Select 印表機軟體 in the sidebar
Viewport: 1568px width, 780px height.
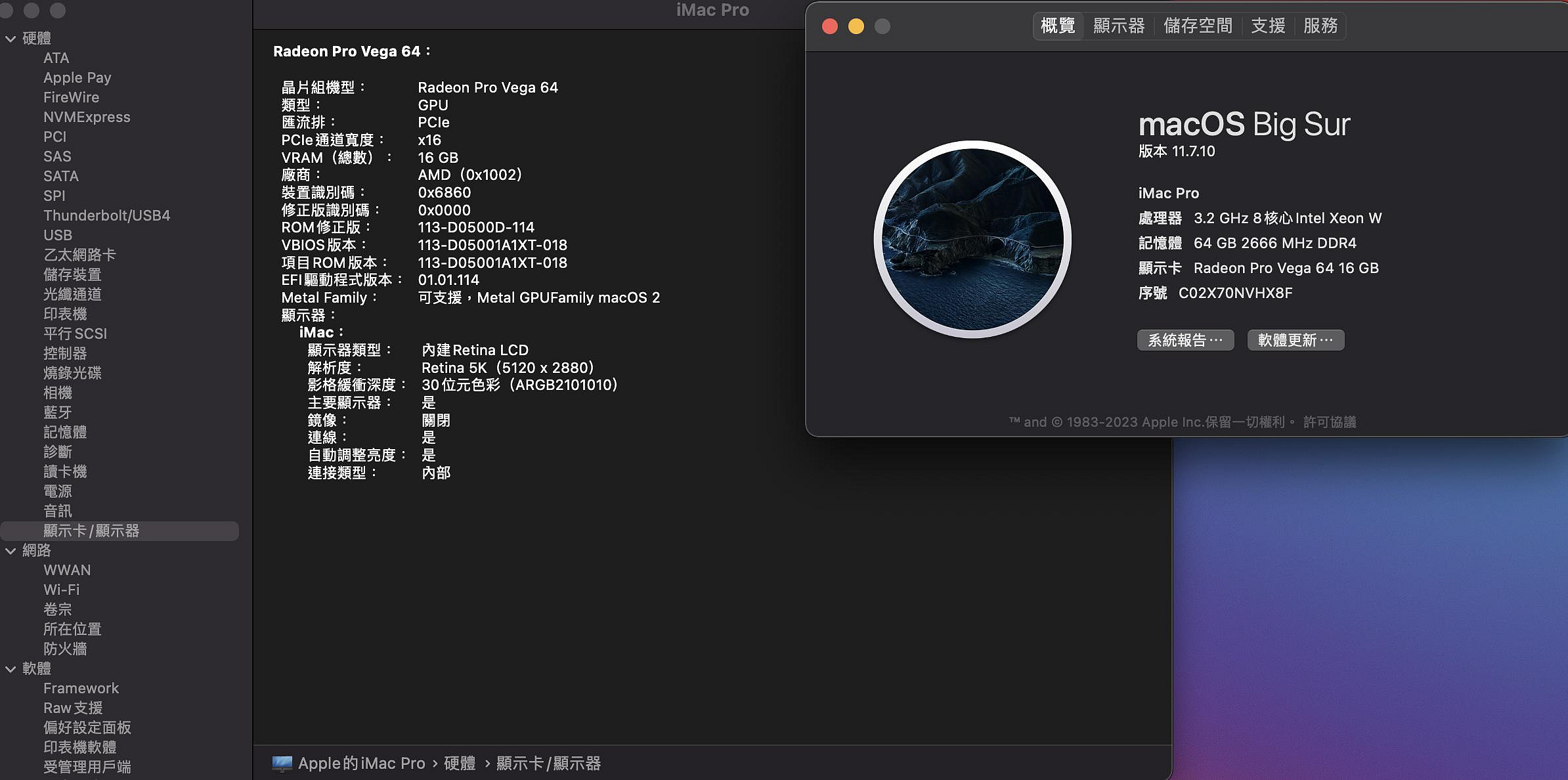pyautogui.click(x=80, y=748)
